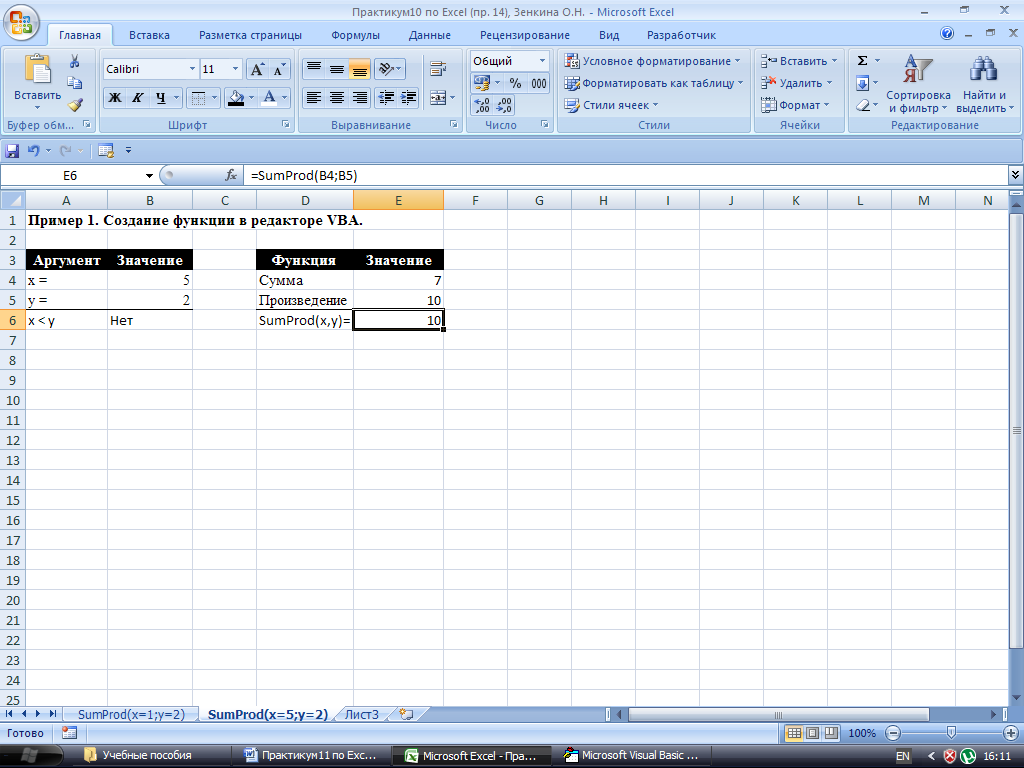Switch to Normal view in status bar

(794, 733)
